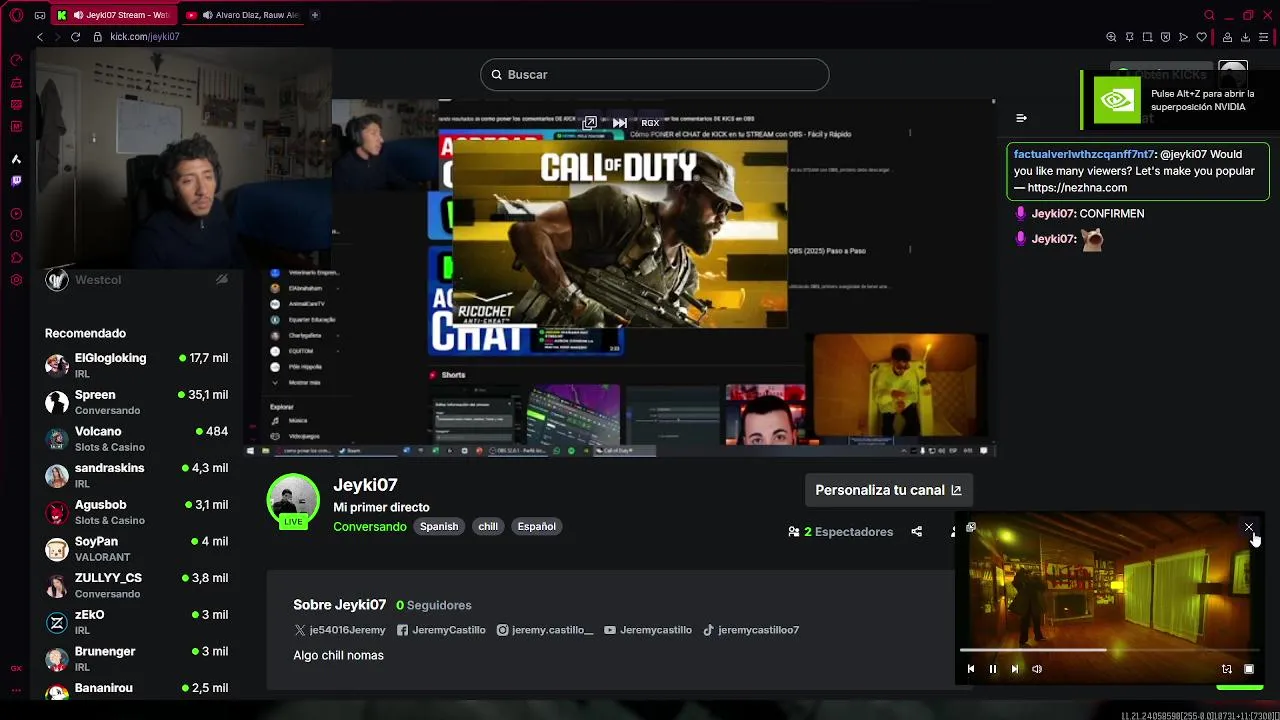The height and width of the screenshot is (720, 1280).
Task: Open ZULLYY_CS recommended channel
Action: coord(136,585)
